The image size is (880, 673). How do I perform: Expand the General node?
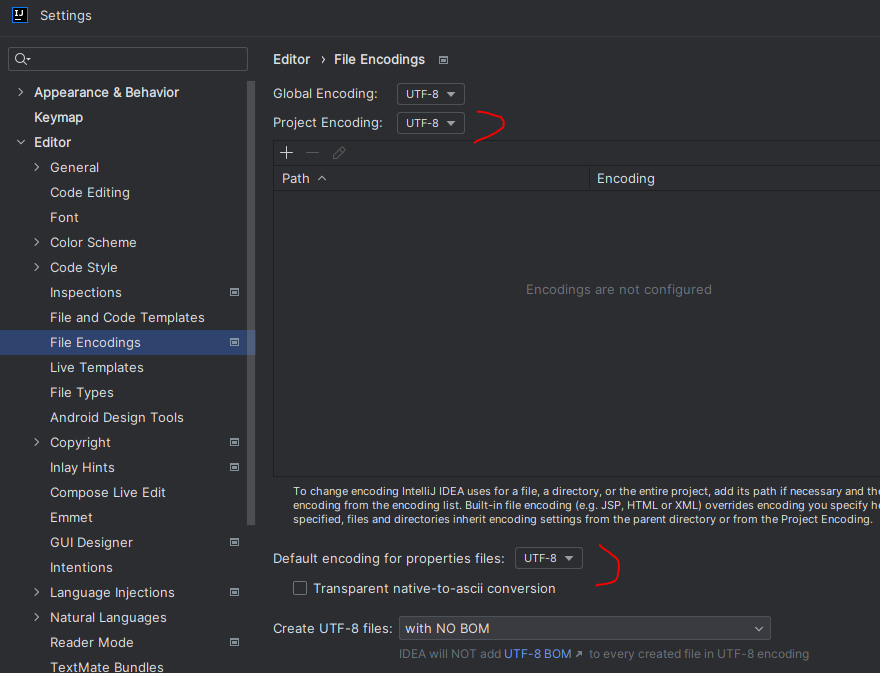[37, 167]
